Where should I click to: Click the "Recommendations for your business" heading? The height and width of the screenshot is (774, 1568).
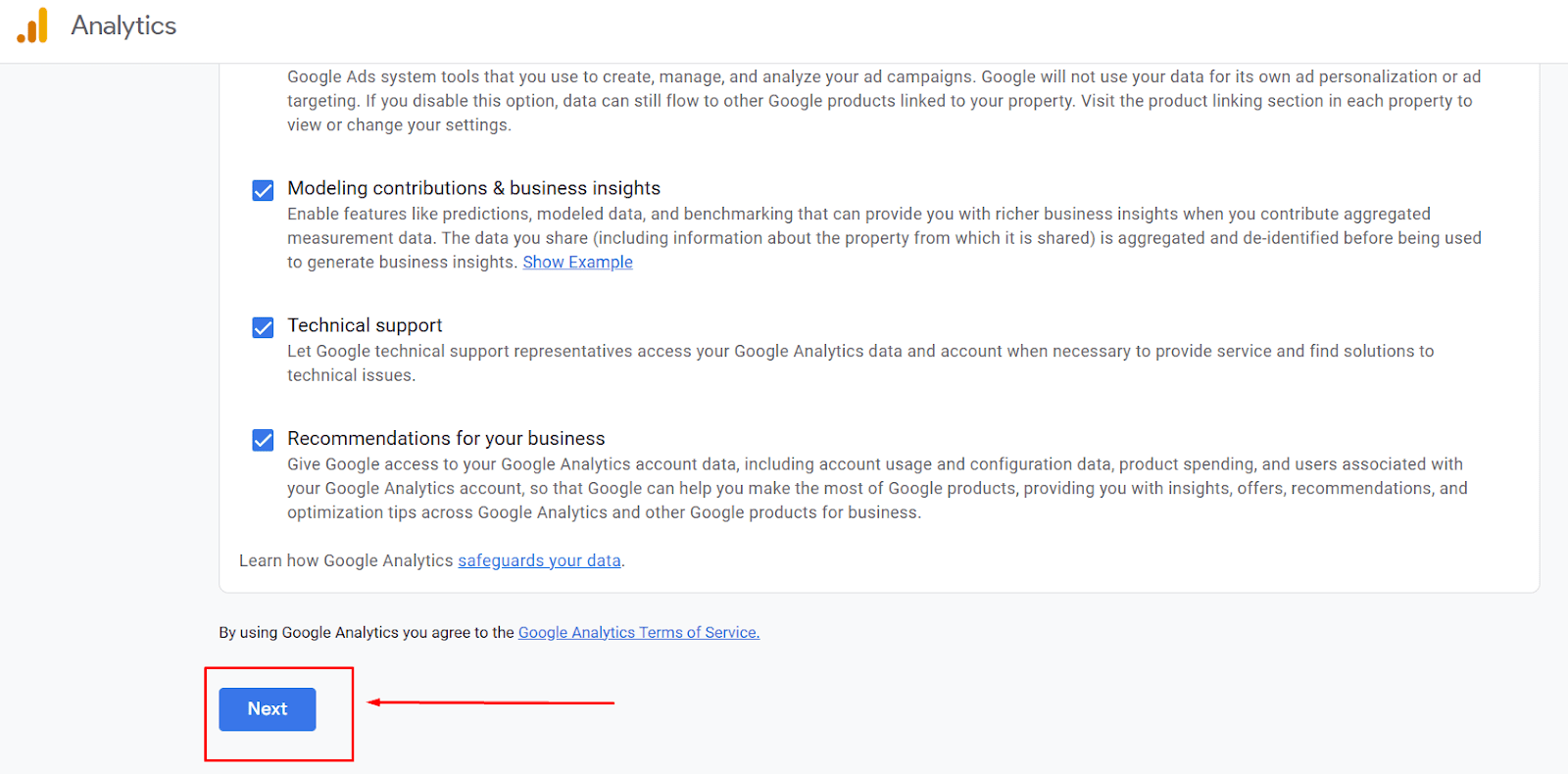coord(446,438)
